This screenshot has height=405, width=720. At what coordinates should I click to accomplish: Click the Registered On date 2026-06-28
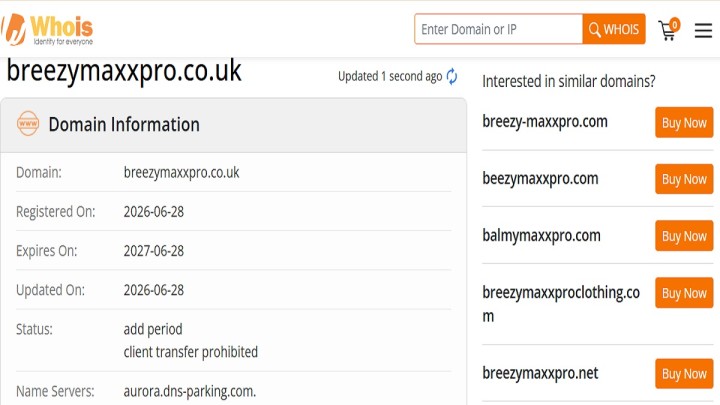[154, 212]
